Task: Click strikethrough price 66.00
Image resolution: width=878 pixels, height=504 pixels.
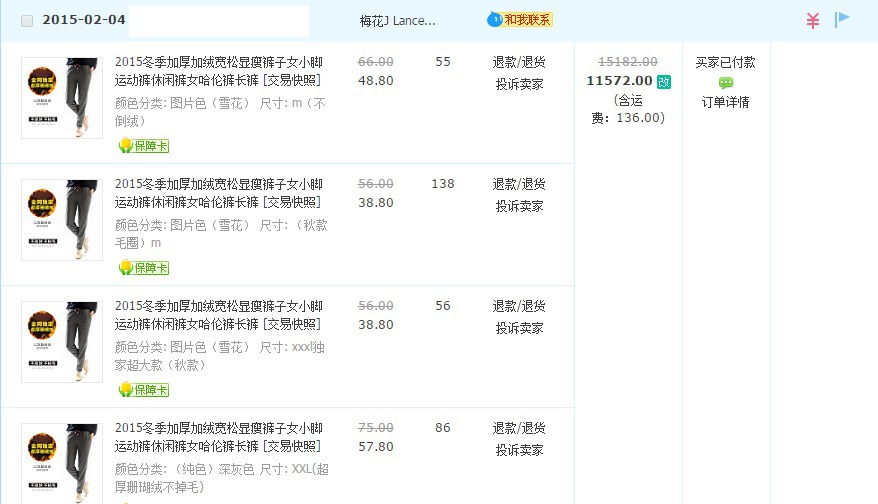Action: (x=376, y=62)
